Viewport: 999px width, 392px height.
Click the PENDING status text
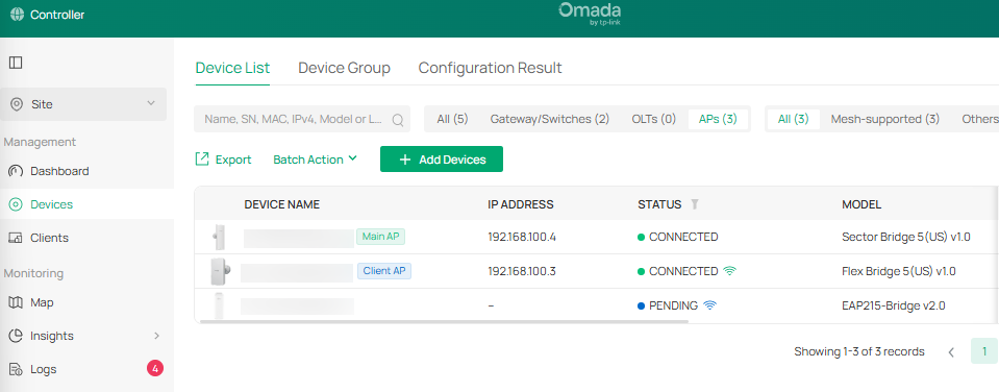[673, 306]
